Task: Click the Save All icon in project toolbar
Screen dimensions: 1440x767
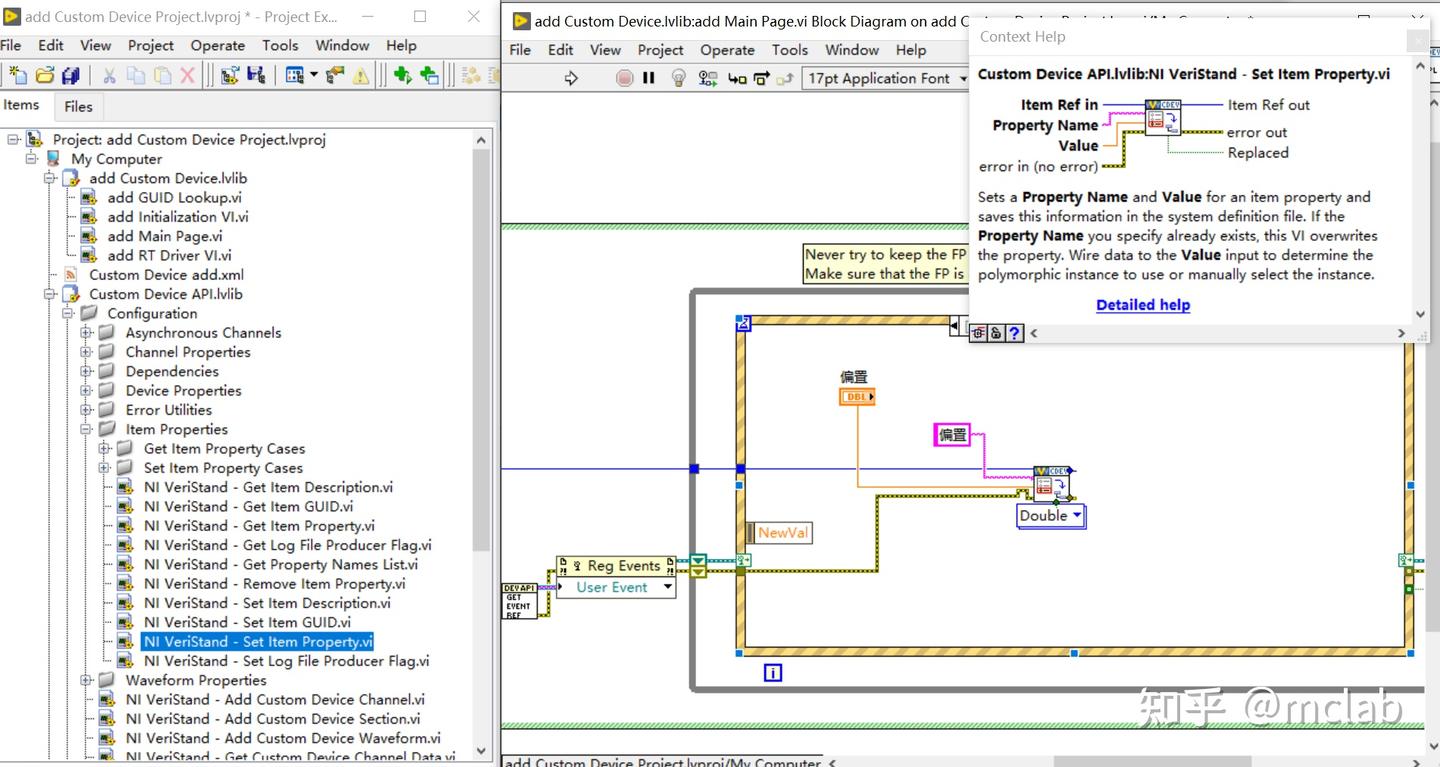Action: [70, 75]
